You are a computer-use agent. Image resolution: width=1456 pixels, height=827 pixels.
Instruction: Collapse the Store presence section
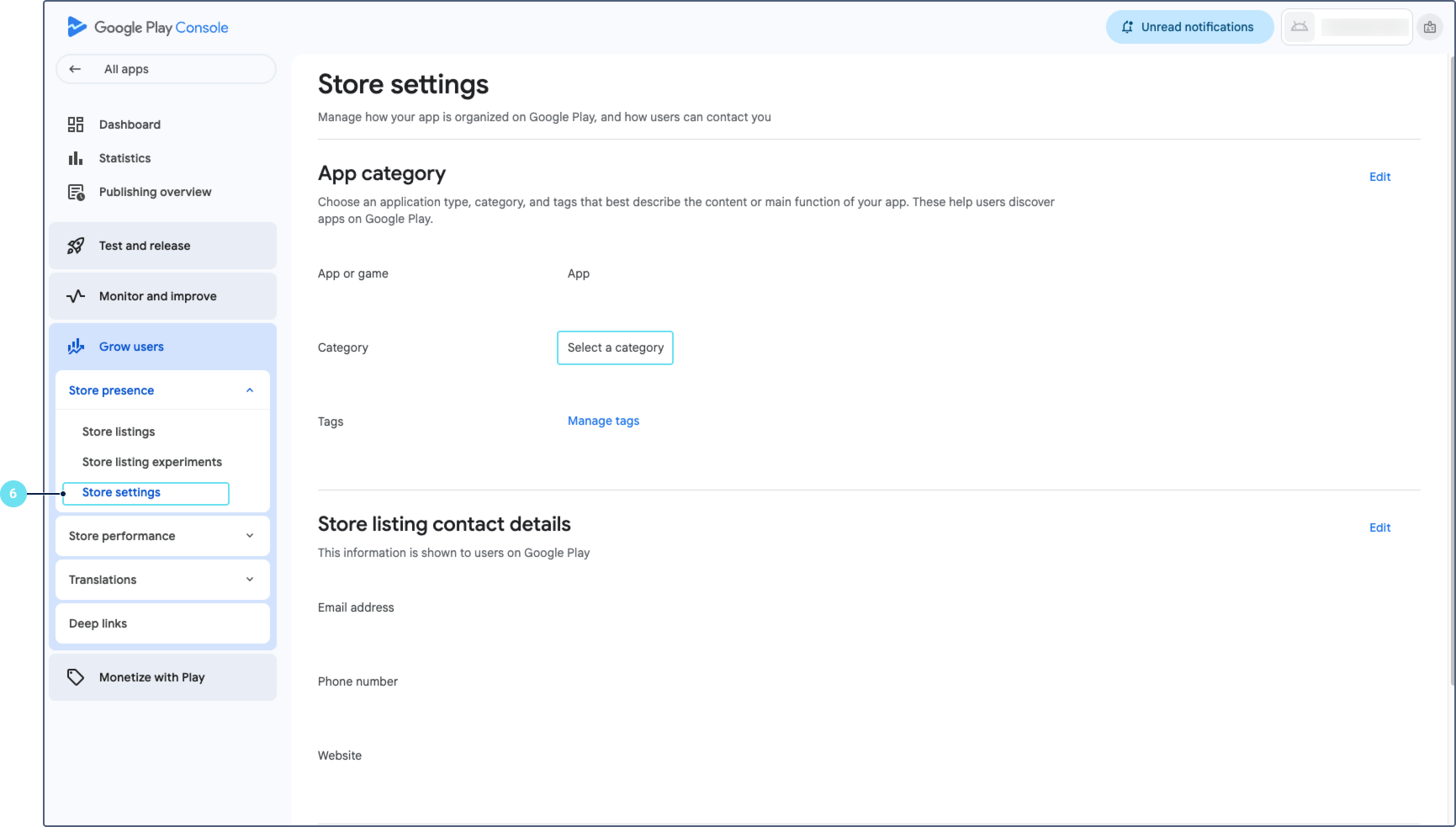[x=250, y=390]
